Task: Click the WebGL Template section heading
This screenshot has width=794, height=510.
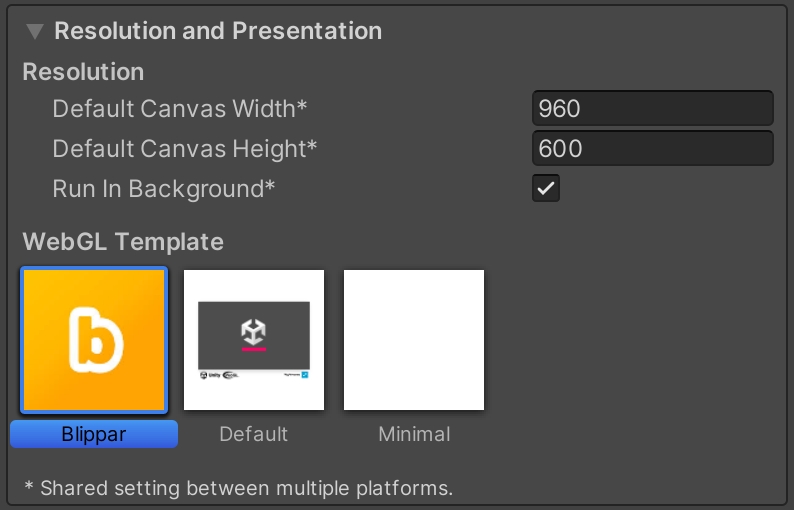Action: point(123,241)
